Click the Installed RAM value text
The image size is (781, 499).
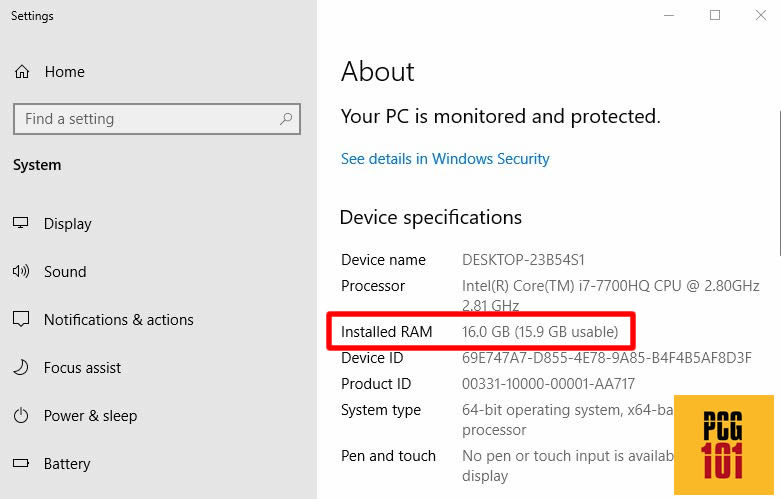pyautogui.click(x=540, y=332)
